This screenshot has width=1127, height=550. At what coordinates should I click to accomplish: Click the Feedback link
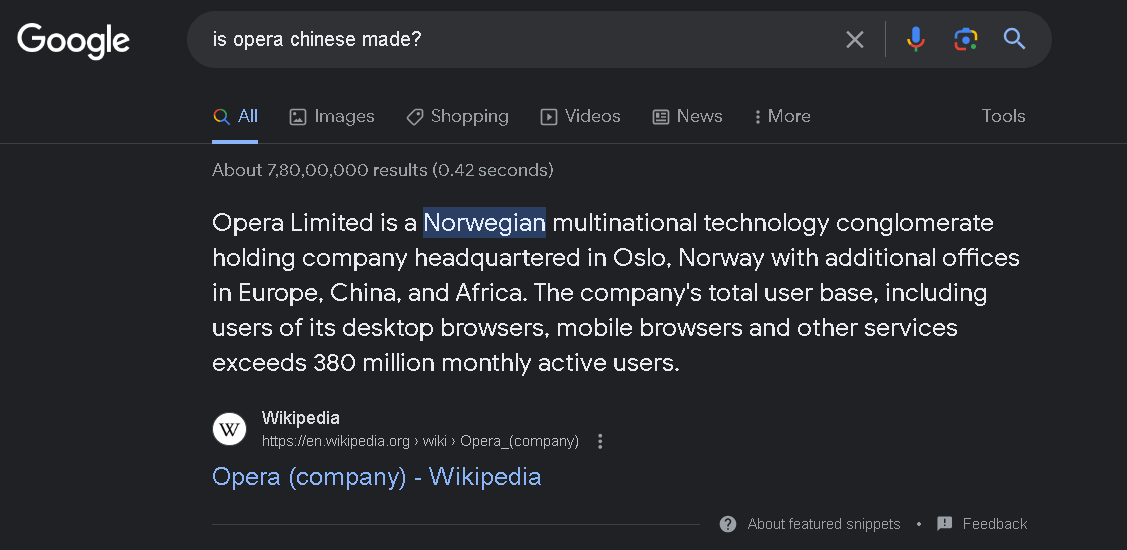994,524
